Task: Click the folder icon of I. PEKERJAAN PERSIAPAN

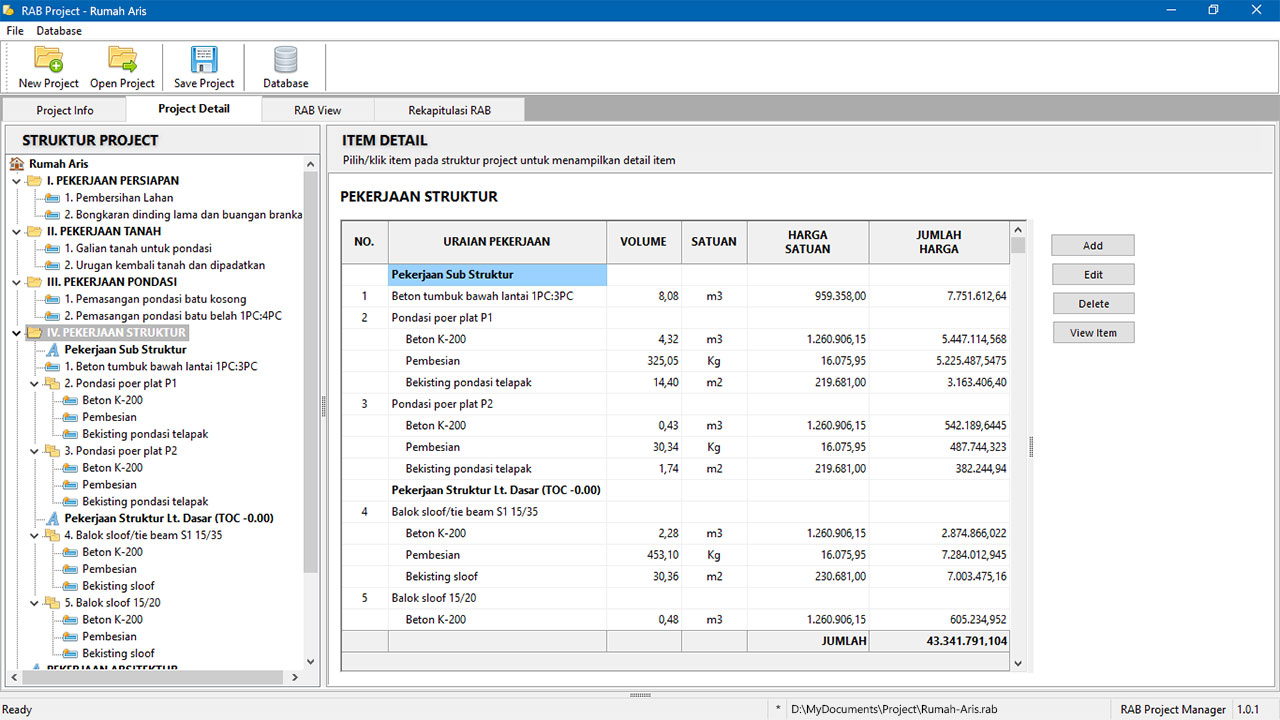Action: pos(35,181)
